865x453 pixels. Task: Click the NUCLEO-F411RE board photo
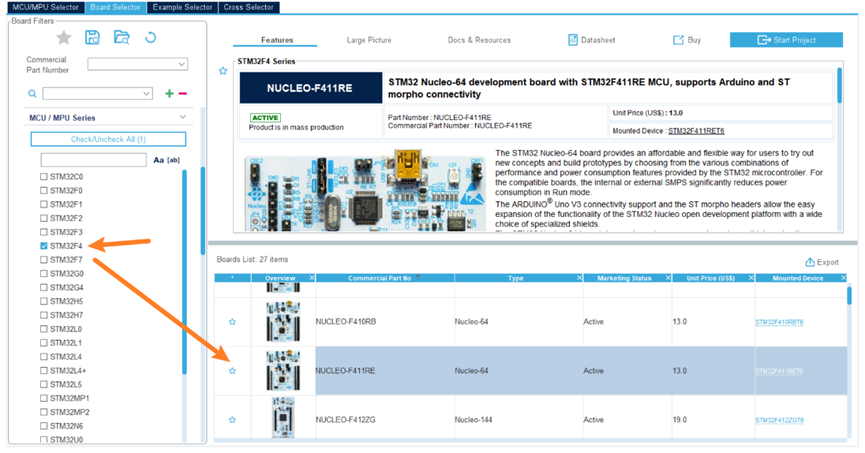pos(365,190)
